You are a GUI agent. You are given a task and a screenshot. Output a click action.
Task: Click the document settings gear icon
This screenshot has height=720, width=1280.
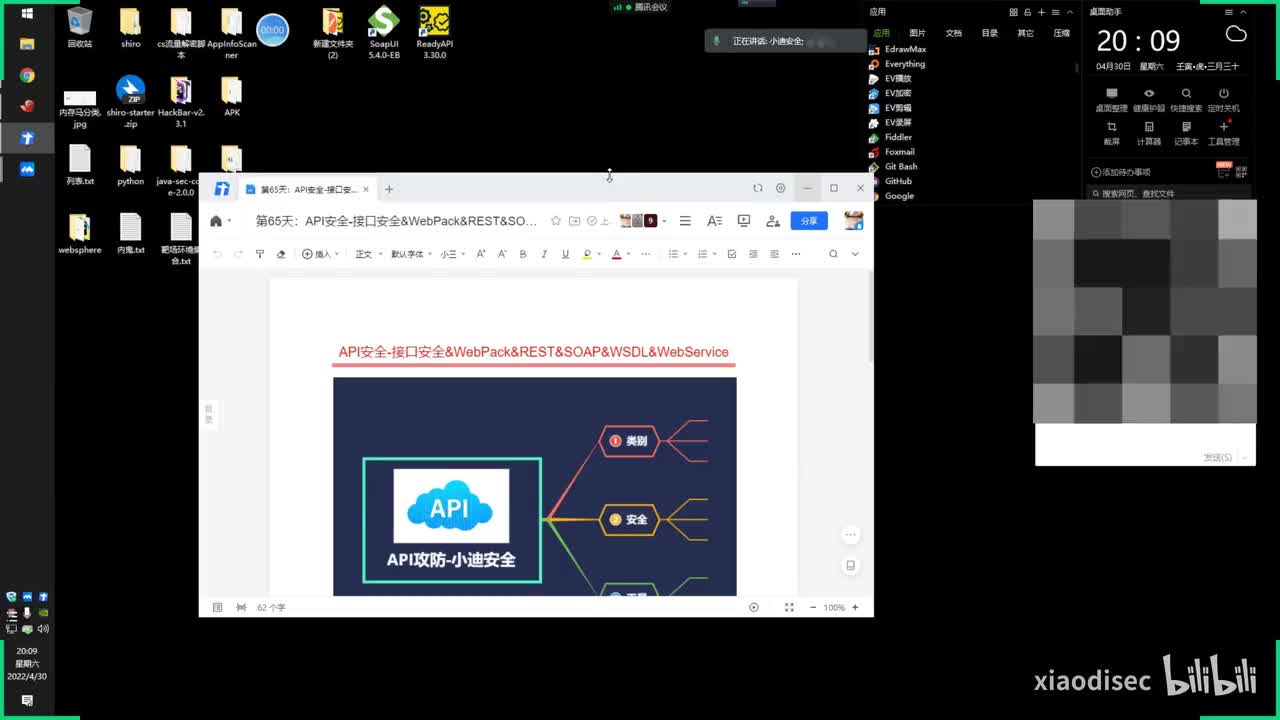click(781, 188)
